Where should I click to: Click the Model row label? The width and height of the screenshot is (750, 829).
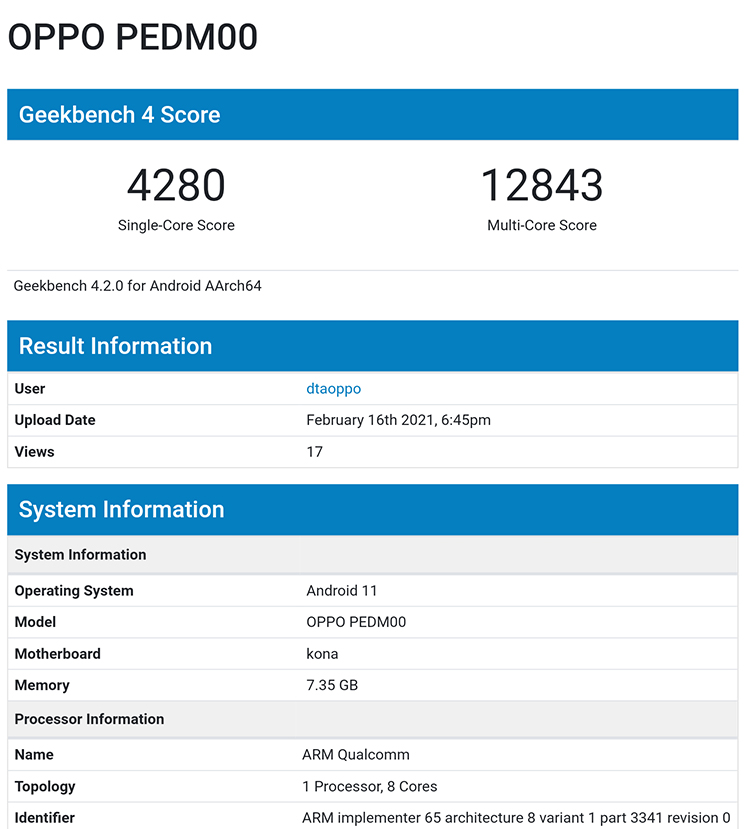point(35,622)
